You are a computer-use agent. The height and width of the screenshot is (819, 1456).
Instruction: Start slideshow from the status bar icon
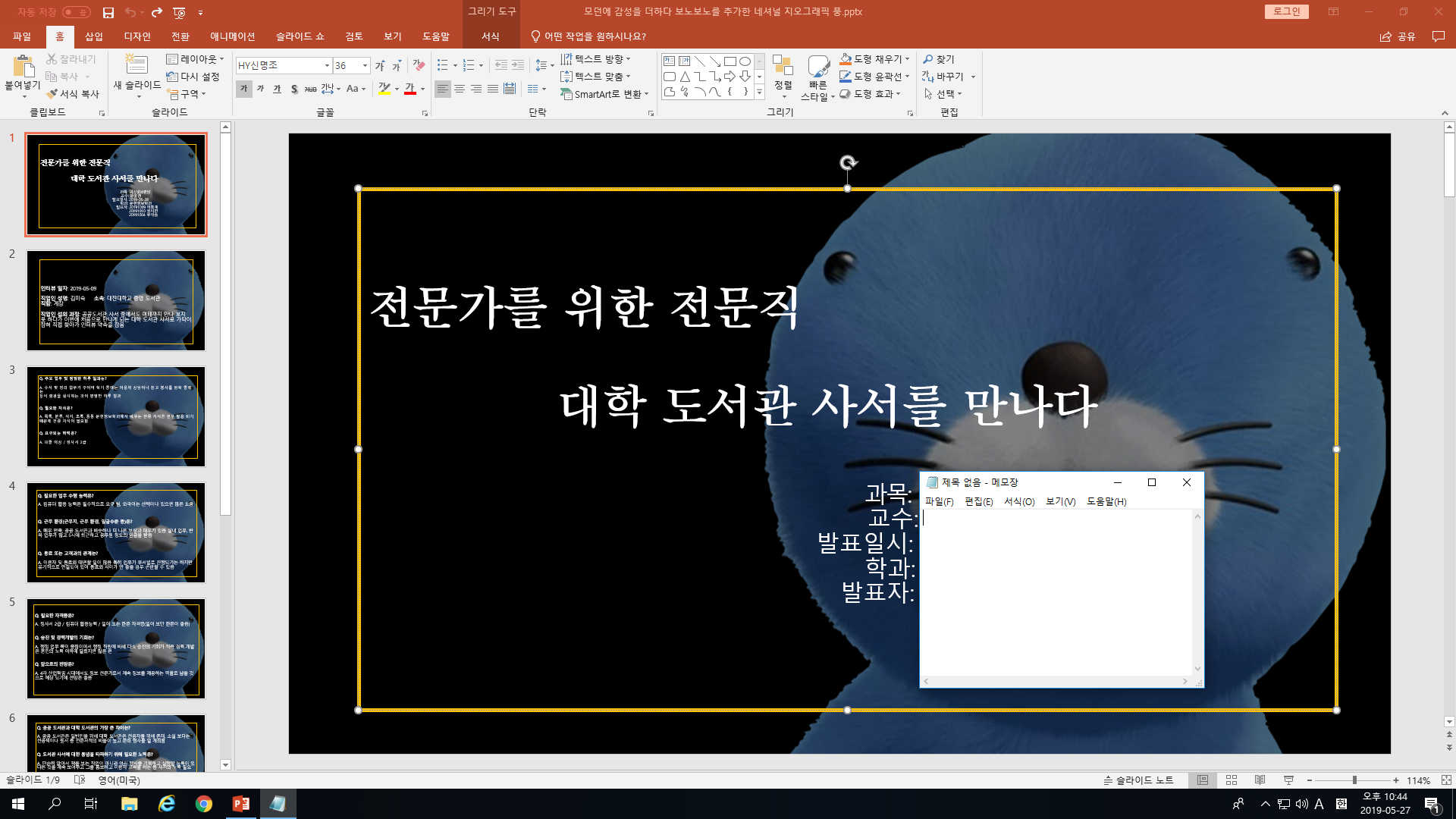(x=1288, y=780)
